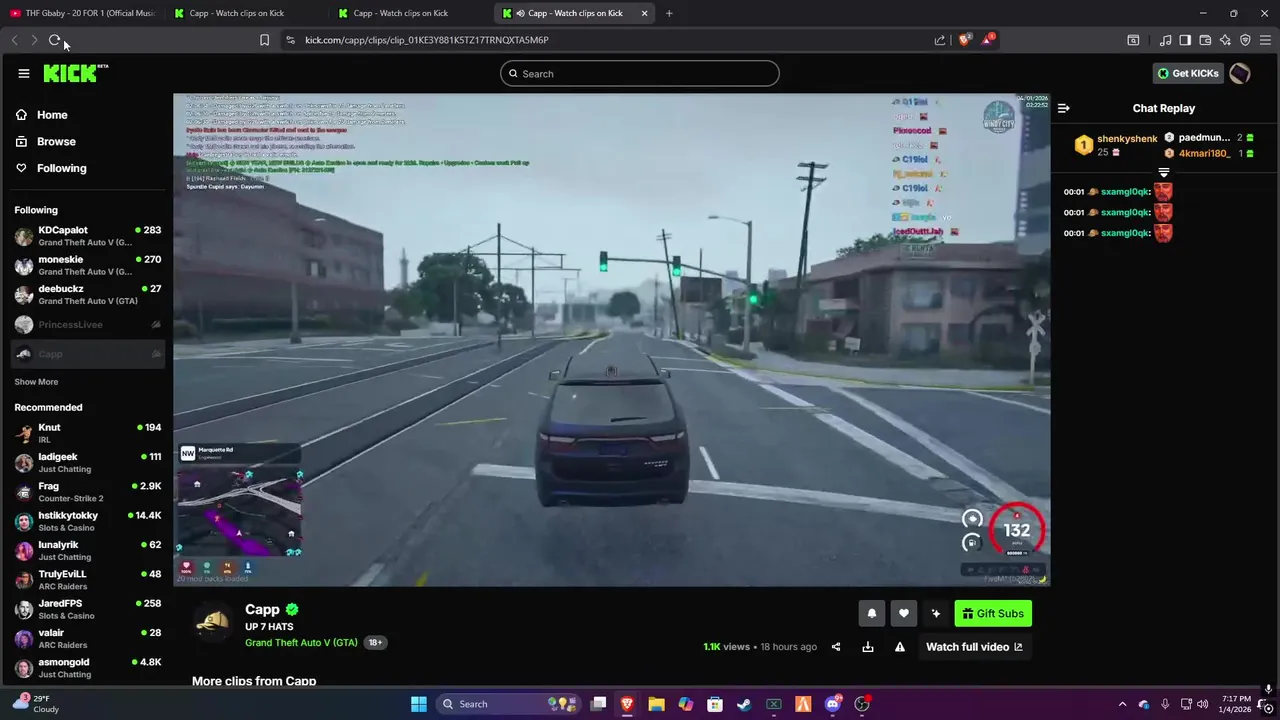The width and height of the screenshot is (1280, 720).
Task: Open Leo AI sparkle icon in the toolbar
Action: click(1225, 40)
